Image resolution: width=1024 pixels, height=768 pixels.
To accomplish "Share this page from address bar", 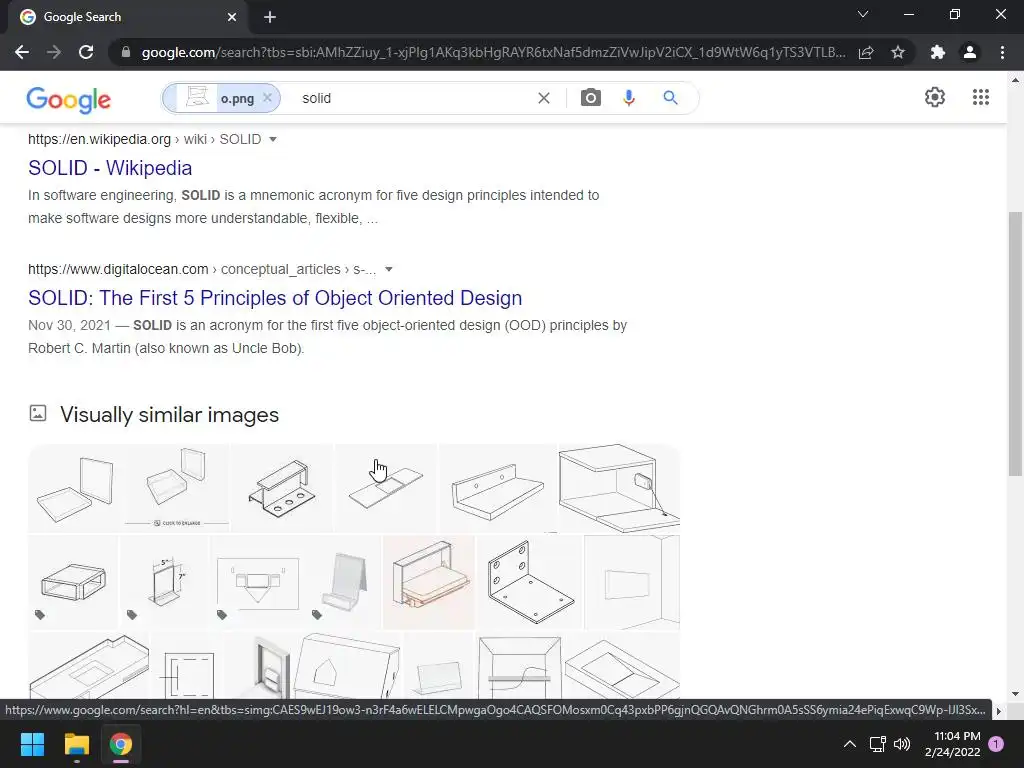I will click(x=866, y=52).
